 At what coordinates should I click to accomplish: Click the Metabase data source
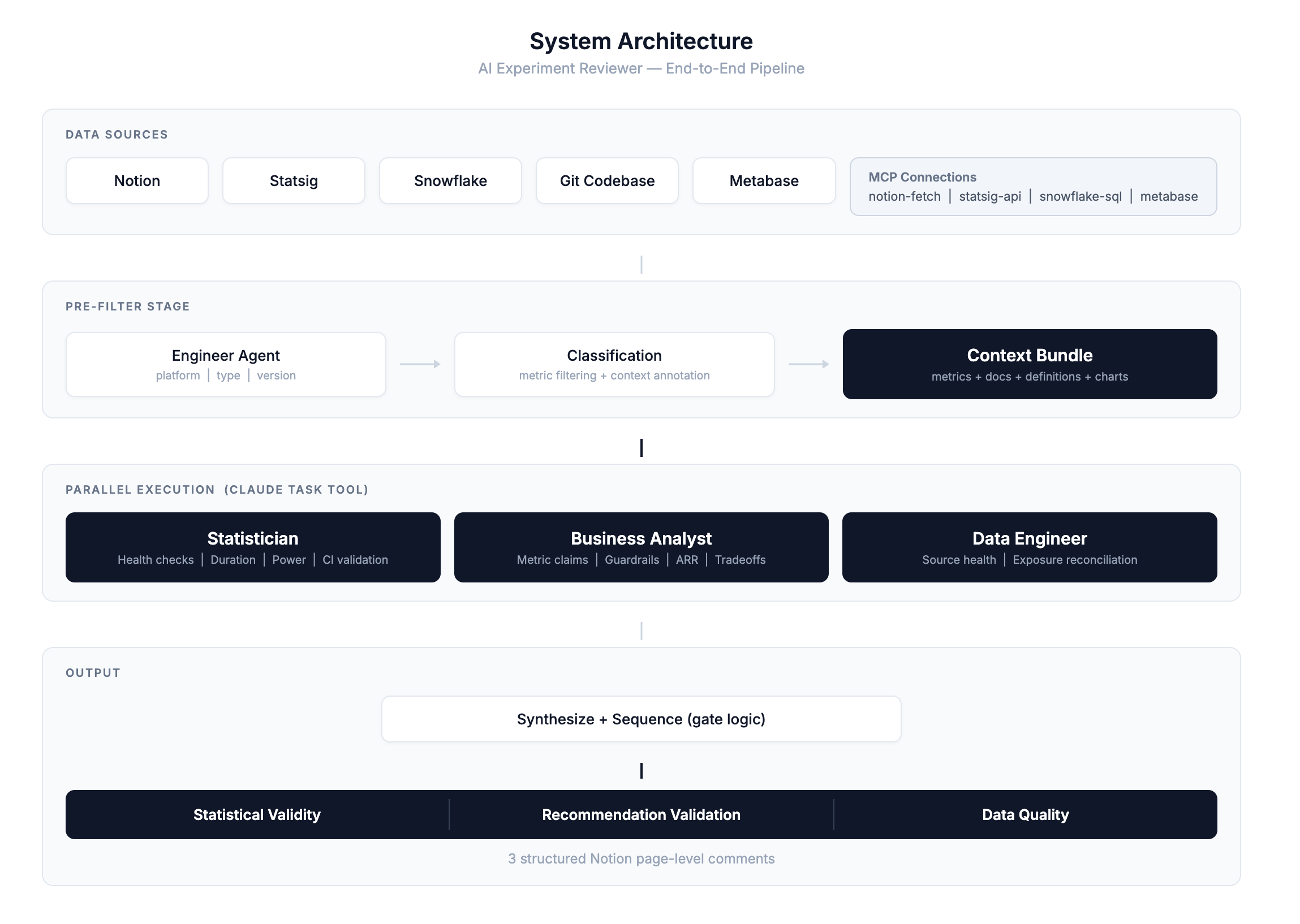763,180
